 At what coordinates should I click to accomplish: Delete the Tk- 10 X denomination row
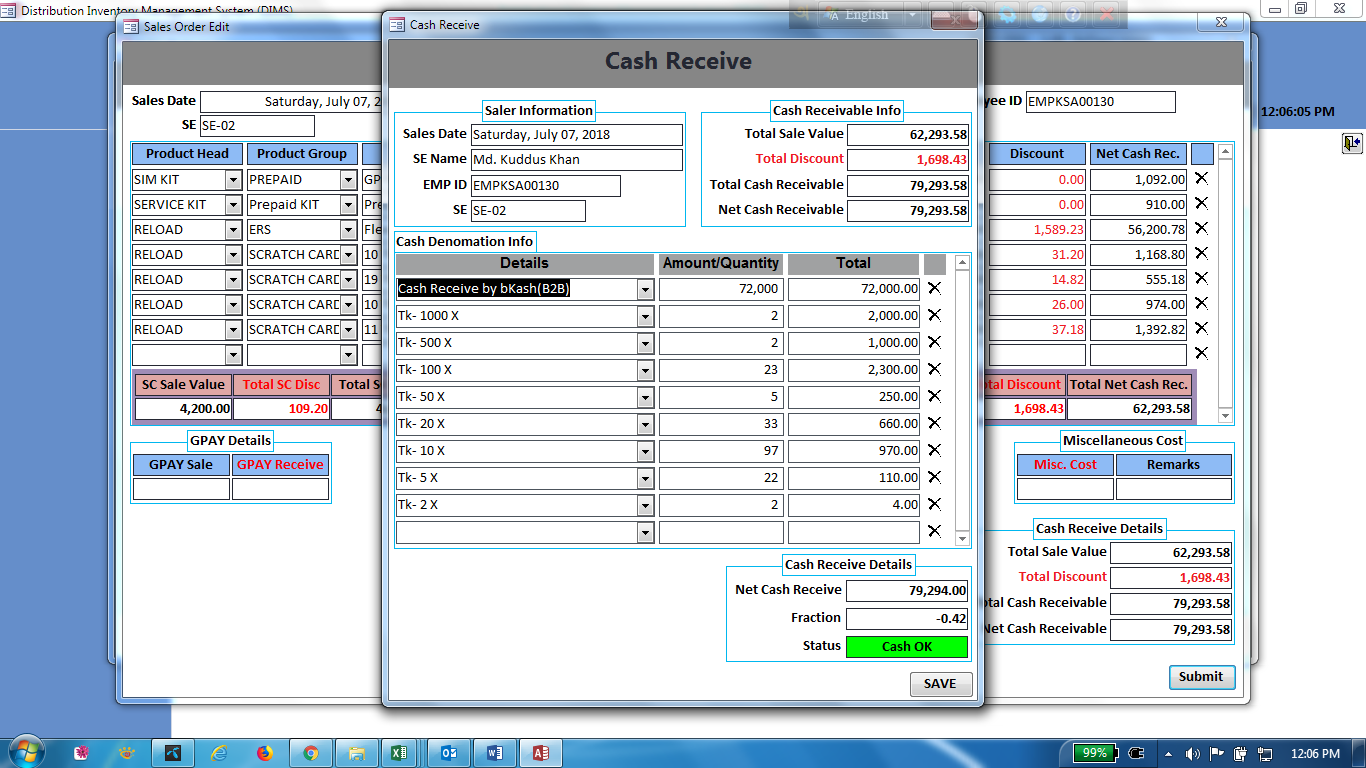(934, 450)
